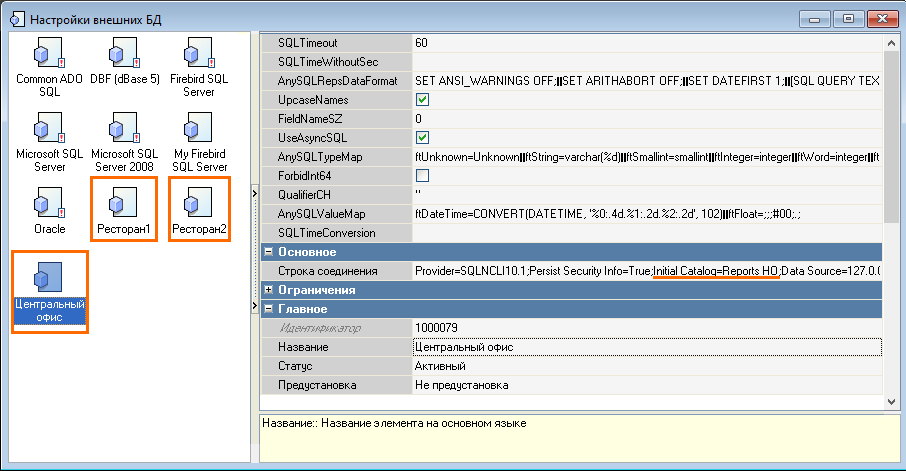906x471 pixels.
Task: Select the Ресторан1 database icon
Action: pyautogui.click(x=124, y=204)
